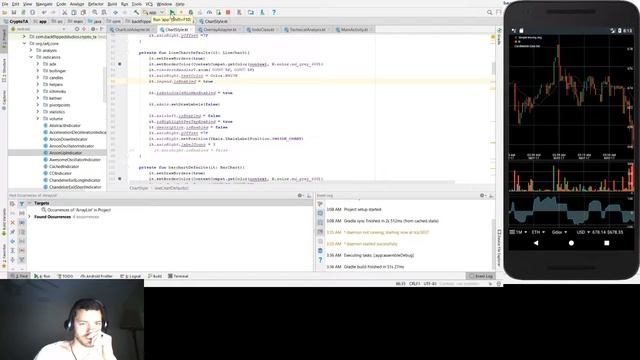This screenshot has width=640, height=360.
Task: Expand the candles folder
Action: tap(38, 78)
